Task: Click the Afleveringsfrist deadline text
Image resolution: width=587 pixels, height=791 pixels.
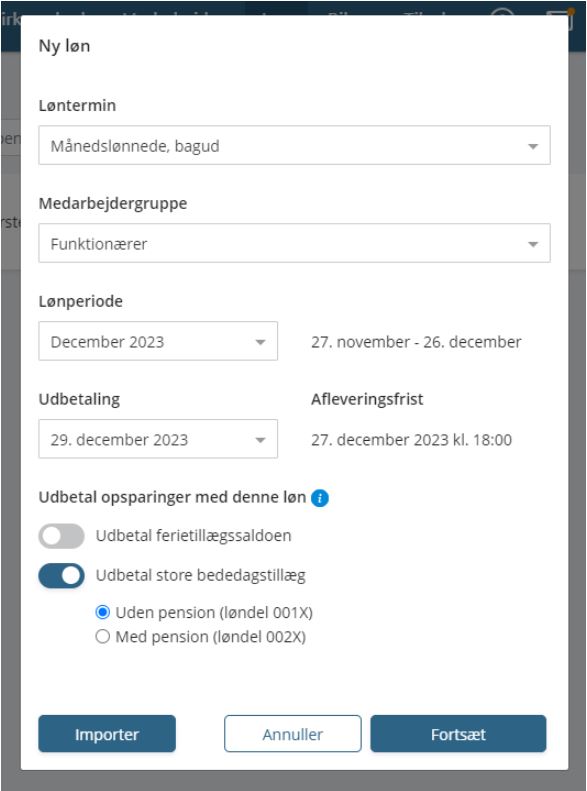Action: (412, 440)
